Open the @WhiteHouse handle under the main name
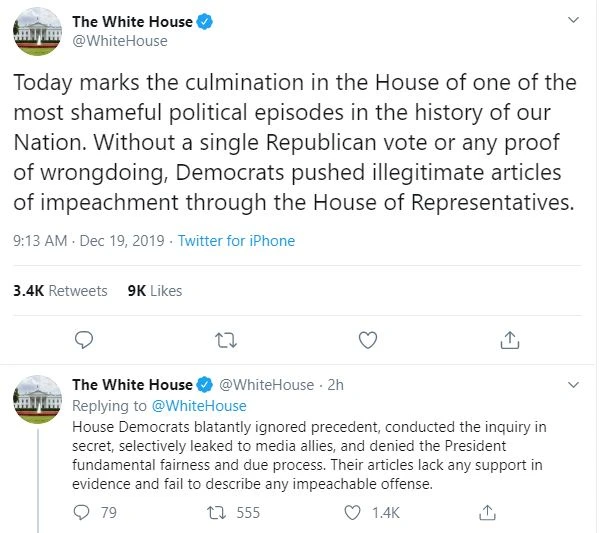 click(x=120, y=41)
